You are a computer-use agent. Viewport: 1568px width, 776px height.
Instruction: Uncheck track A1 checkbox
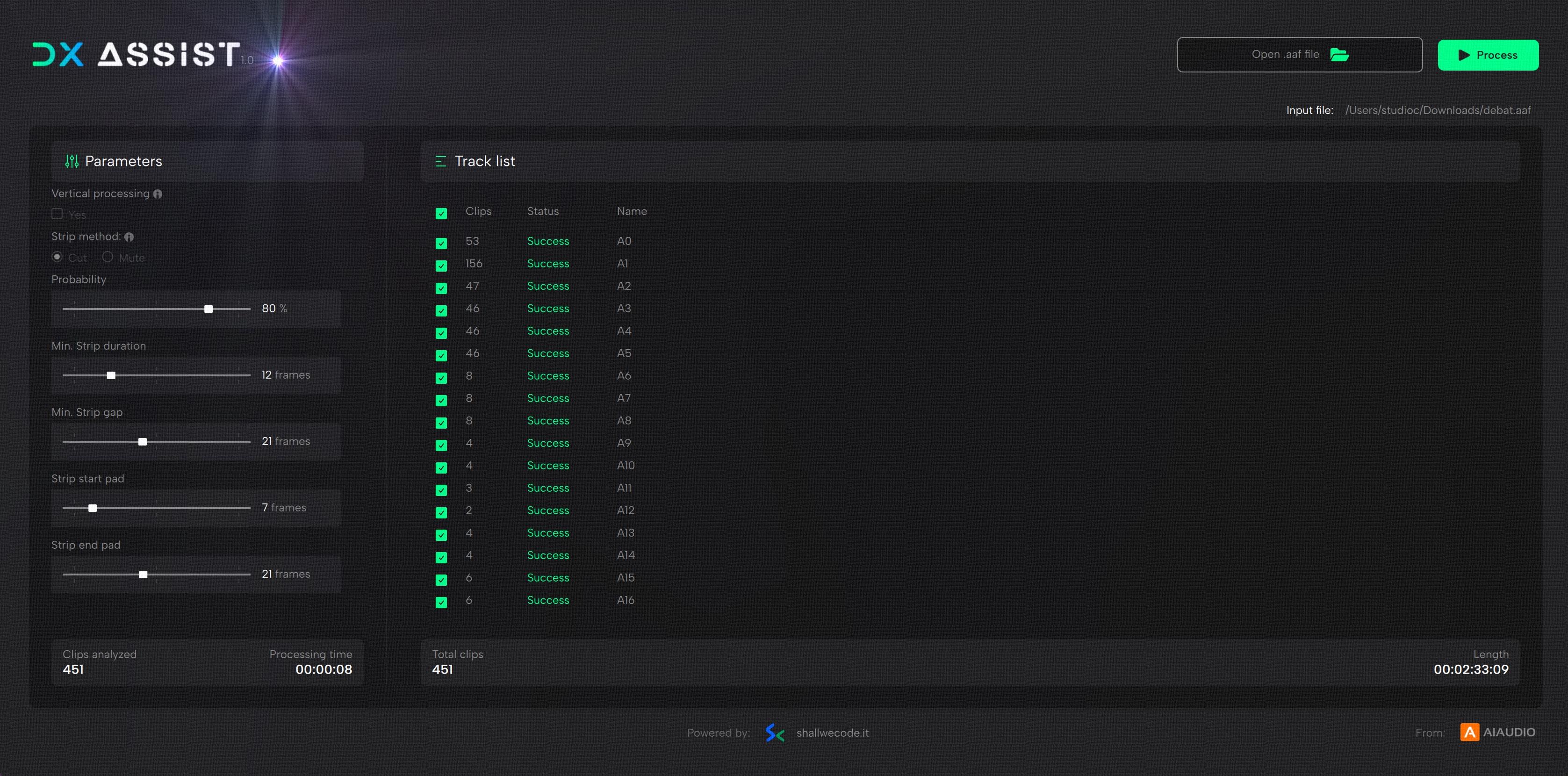click(441, 266)
